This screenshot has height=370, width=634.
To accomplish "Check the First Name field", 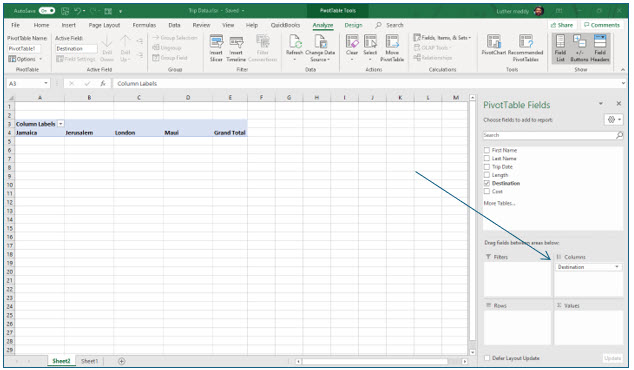I will click(487, 150).
